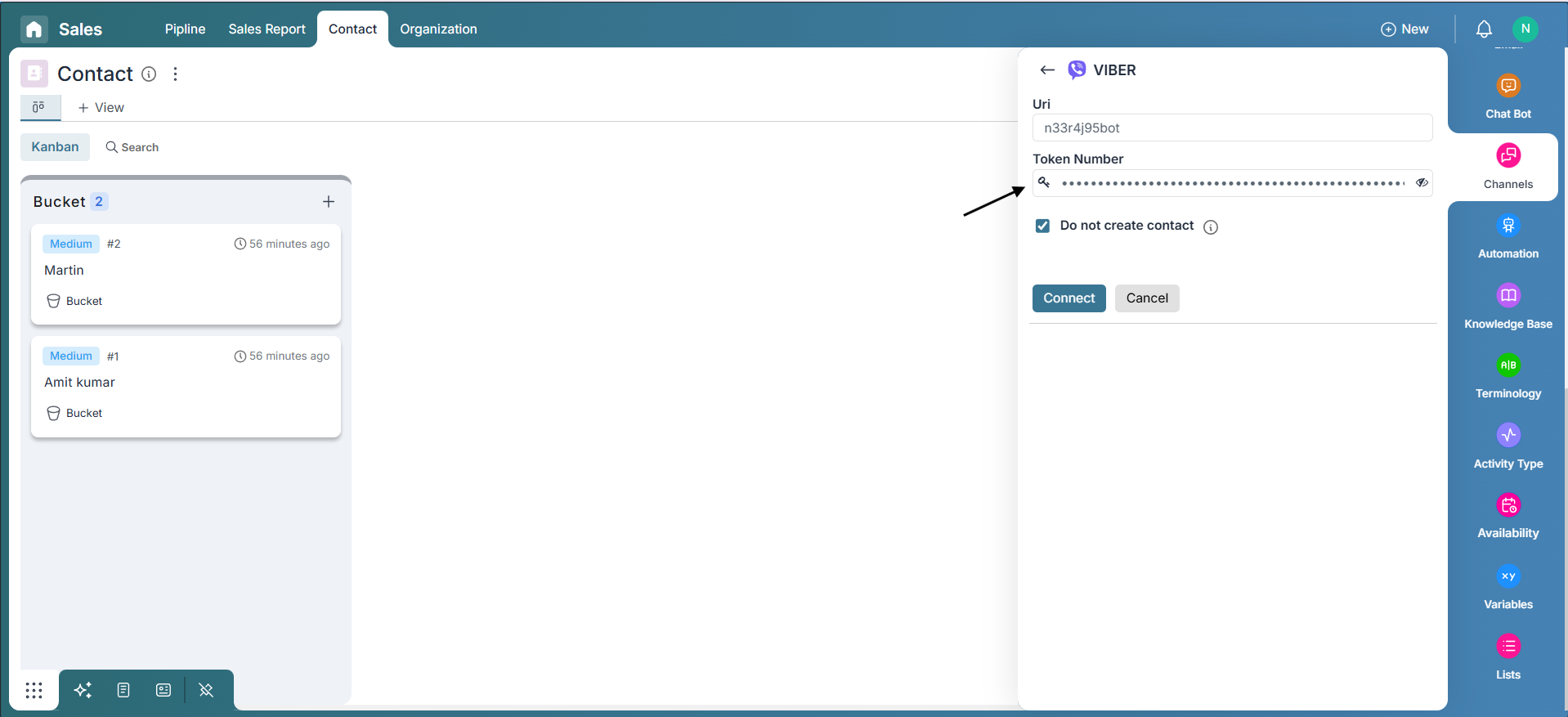Open Activity Type in right sidebar
The image size is (1568, 717).
pos(1508,446)
